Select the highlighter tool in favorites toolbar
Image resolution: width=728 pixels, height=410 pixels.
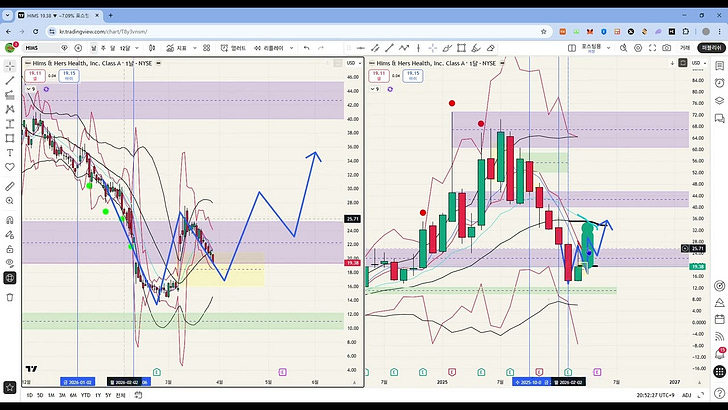[476, 48]
